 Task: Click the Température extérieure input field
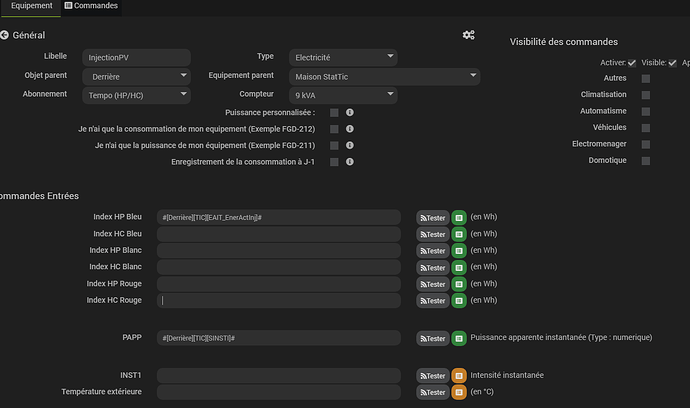[x=279, y=392]
